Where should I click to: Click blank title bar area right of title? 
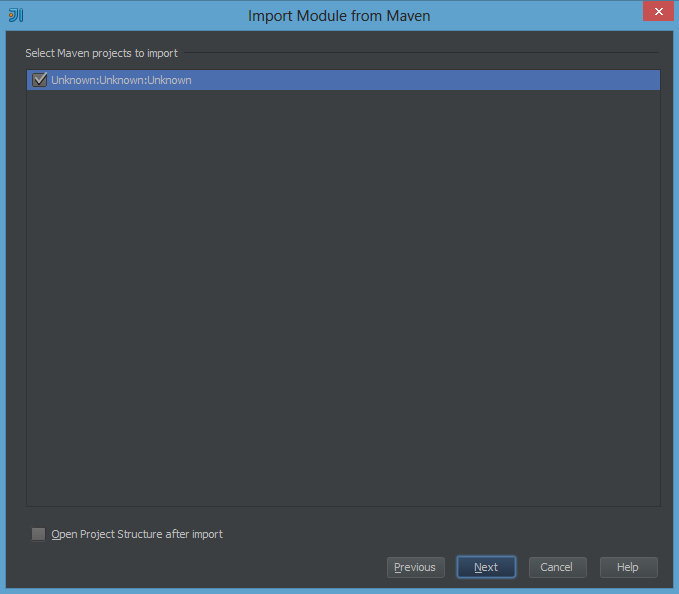coord(537,16)
